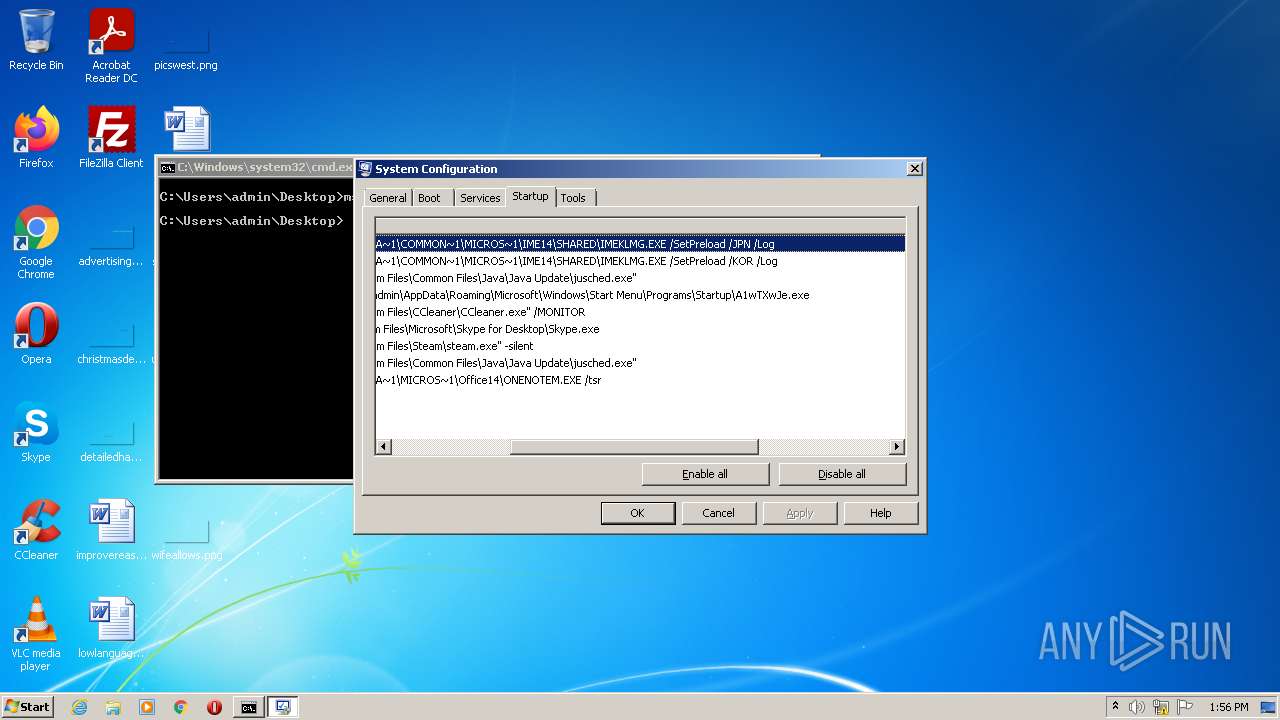Select the steam.exe -silent entry
Screen dimensions: 1280x720
pos(640,346)
